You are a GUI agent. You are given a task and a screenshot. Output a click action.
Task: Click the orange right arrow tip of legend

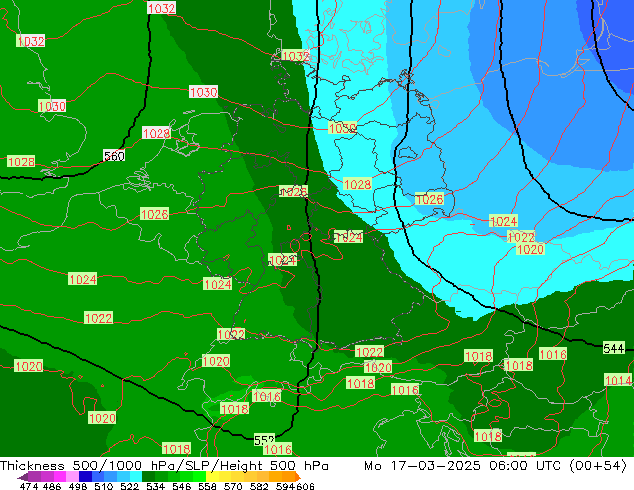[x=298, y=477]
